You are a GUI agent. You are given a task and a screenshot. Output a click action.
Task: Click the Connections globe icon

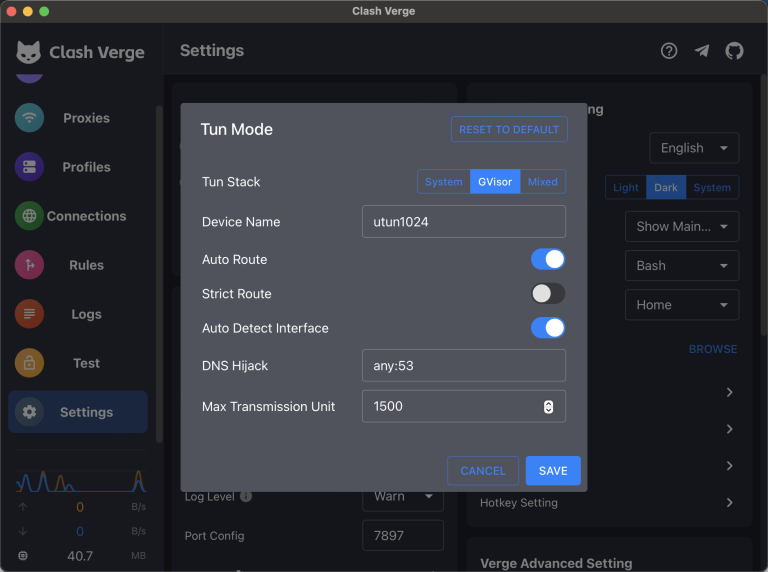click(29, 215)
